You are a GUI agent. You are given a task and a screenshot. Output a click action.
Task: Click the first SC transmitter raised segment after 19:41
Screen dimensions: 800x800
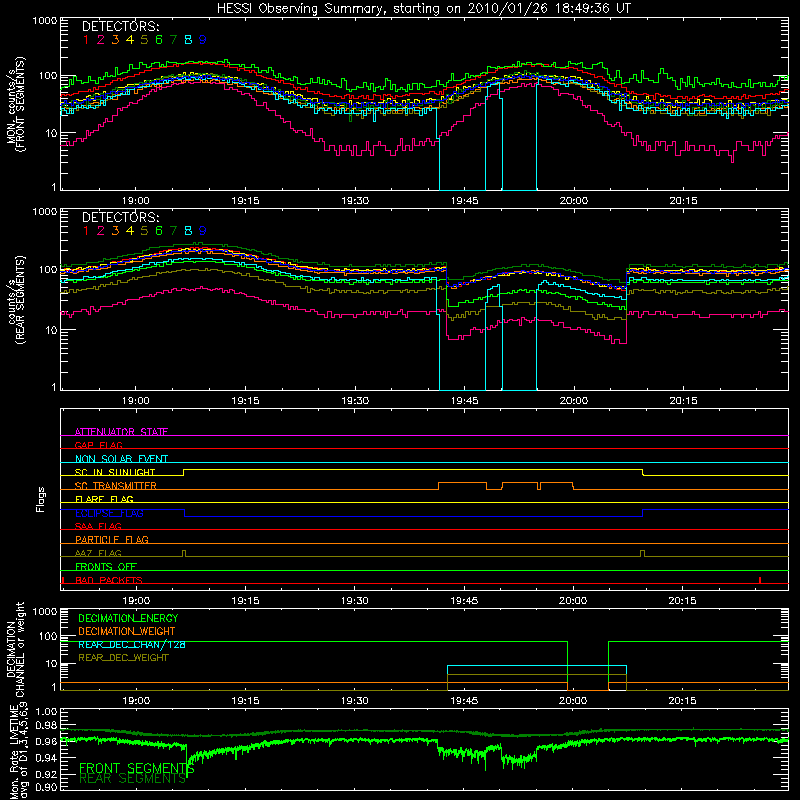tap(462, 483)
